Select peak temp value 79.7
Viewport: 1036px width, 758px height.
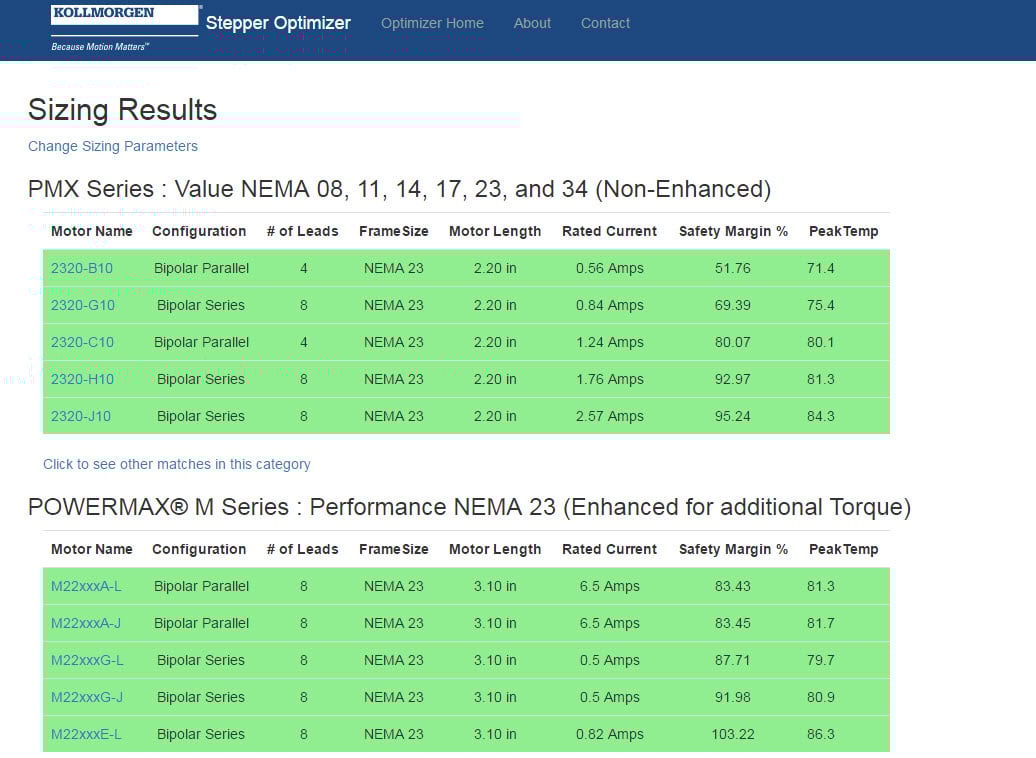821,660
